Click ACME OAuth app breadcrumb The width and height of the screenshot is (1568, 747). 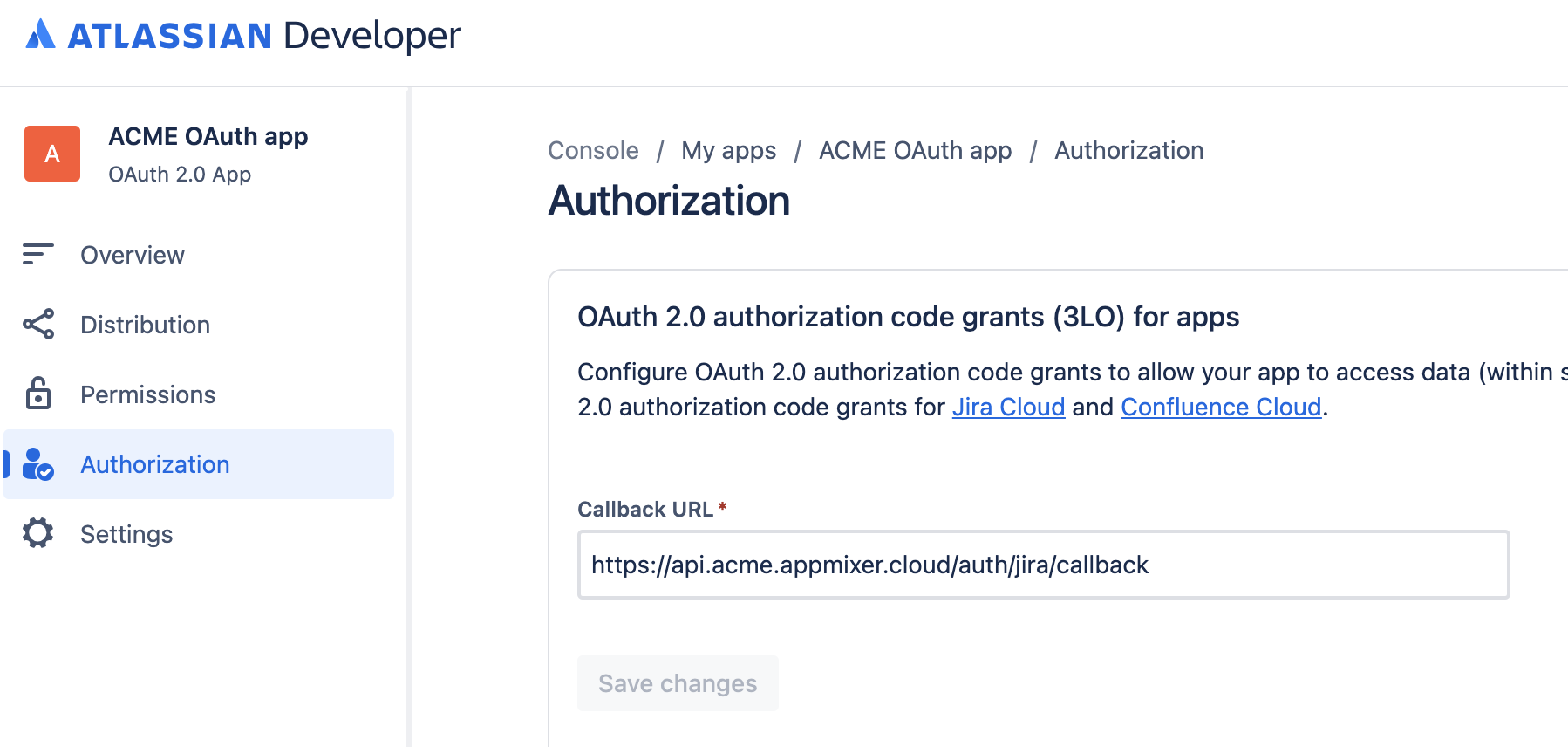pyautogui.click(x=915, y=150)
